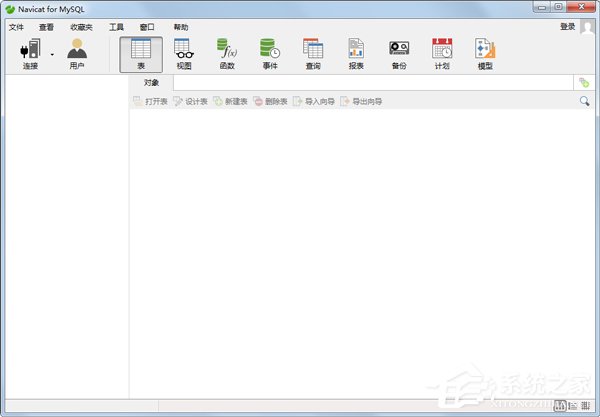
Task: Click the green tag icon beside tab bar
Action: pos(584,83)
